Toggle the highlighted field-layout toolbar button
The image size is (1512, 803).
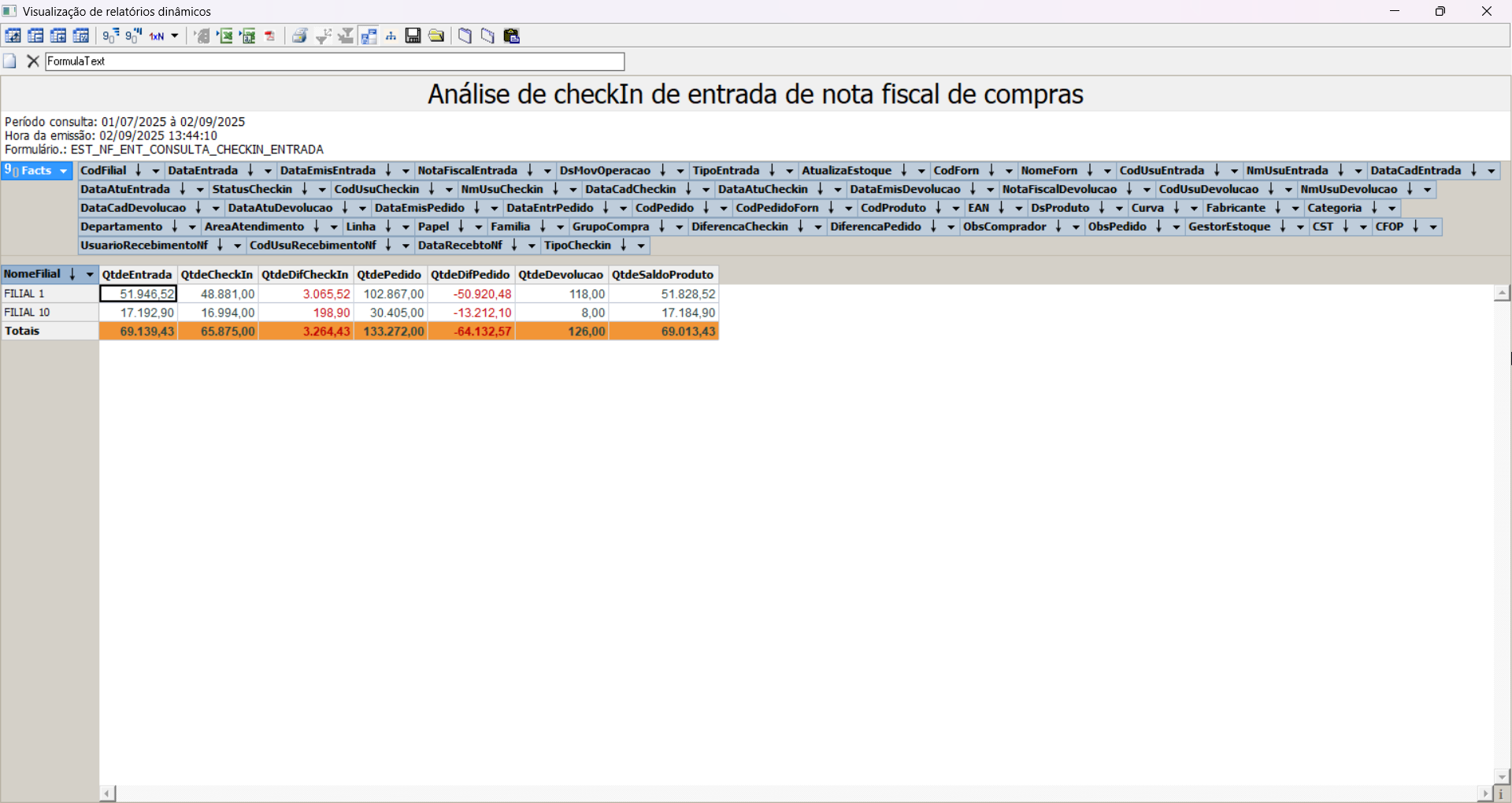(x=369, y=35)
